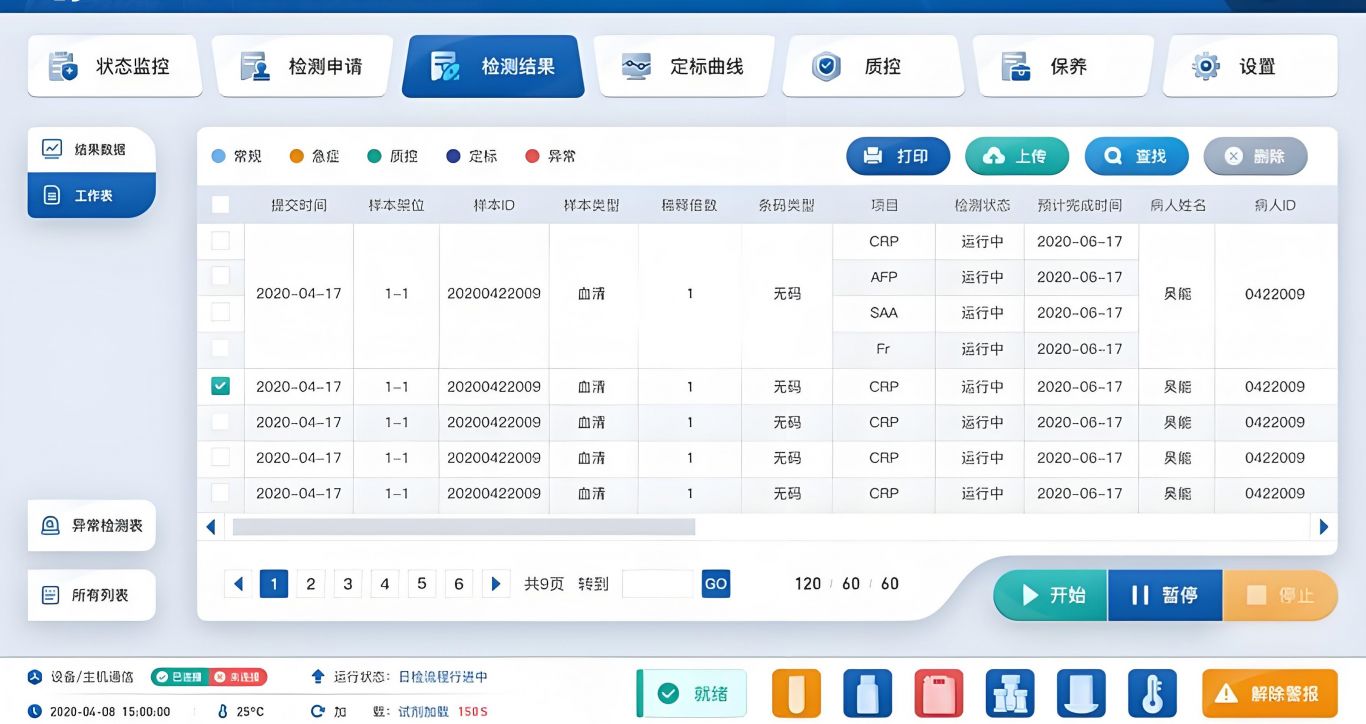Click the 打印 print button

click(898, 156)
